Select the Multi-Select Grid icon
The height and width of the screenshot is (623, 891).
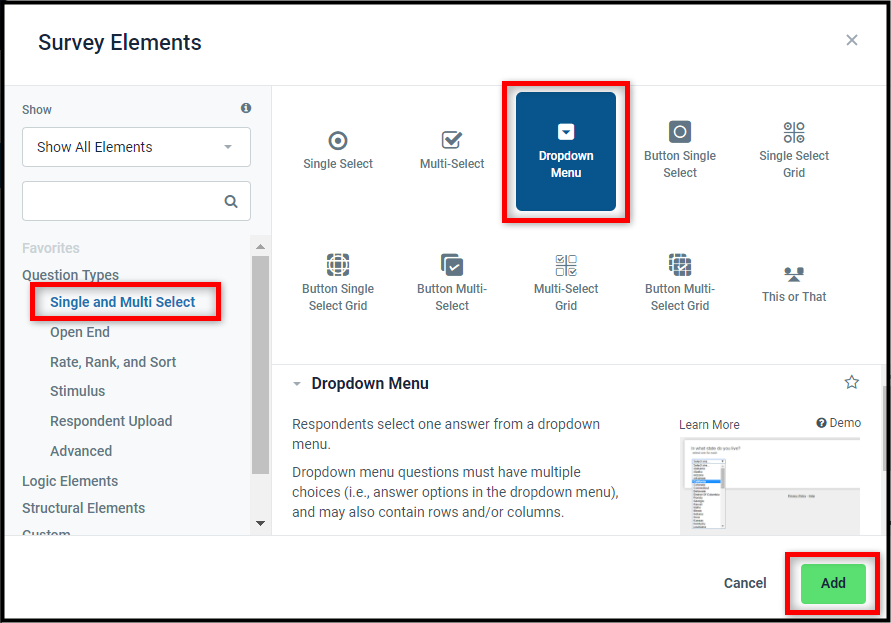[566, 265]
